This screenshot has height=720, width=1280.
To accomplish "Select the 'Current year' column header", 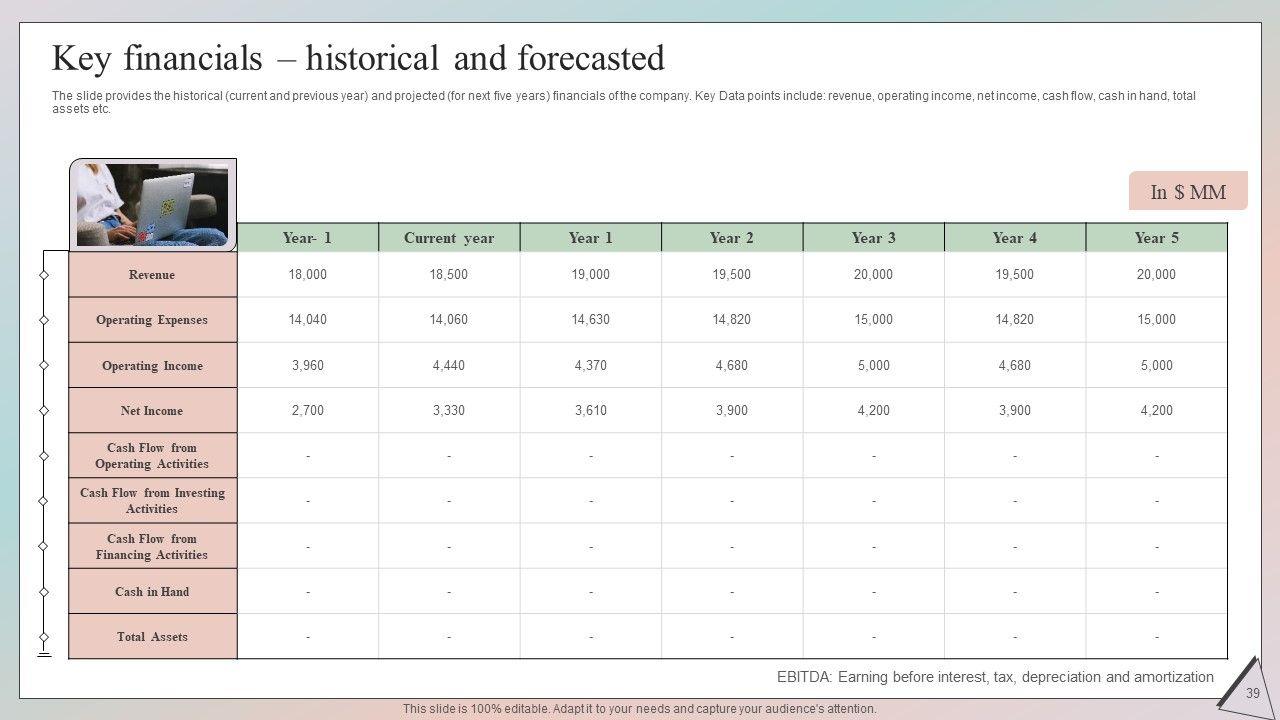I will 449,238.
